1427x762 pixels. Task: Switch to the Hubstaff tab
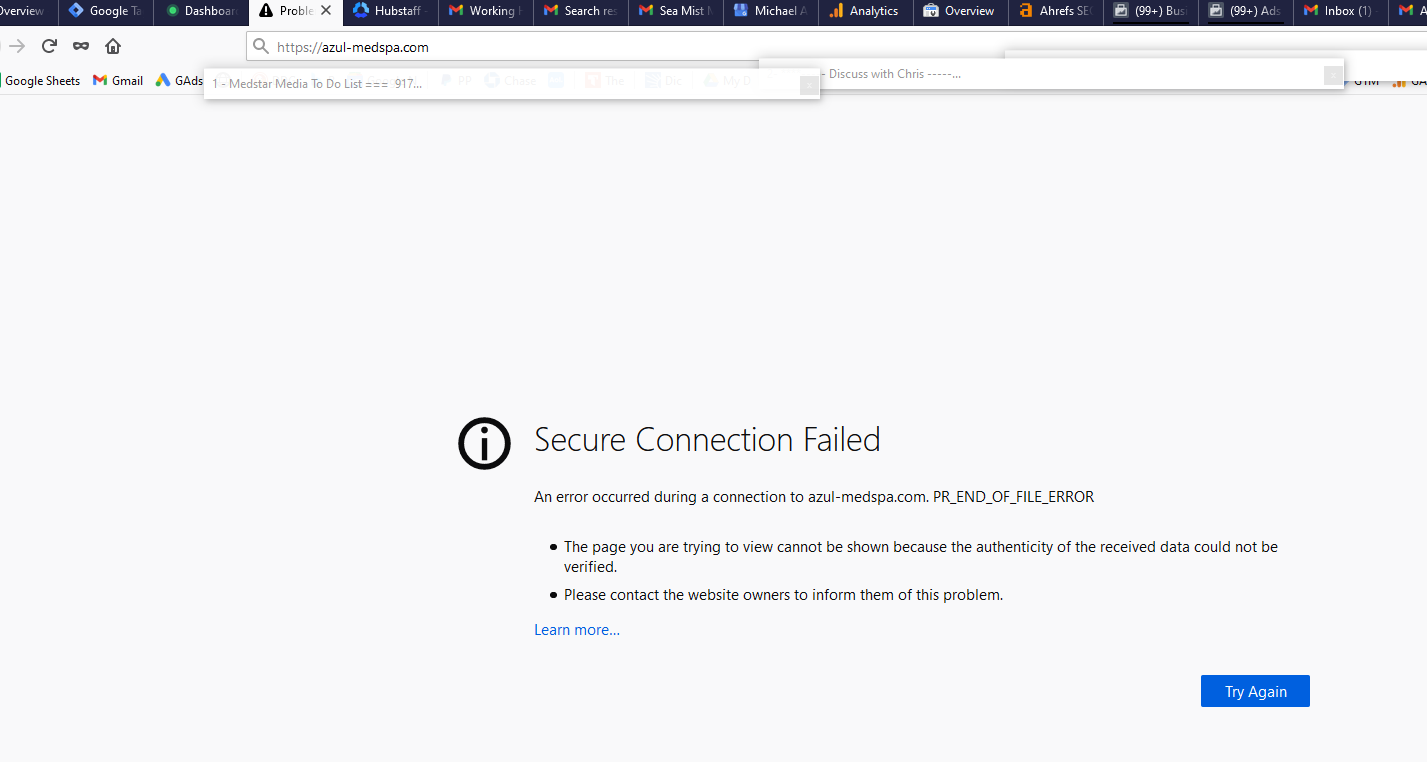pyautogui.click(x=391, y=11)
